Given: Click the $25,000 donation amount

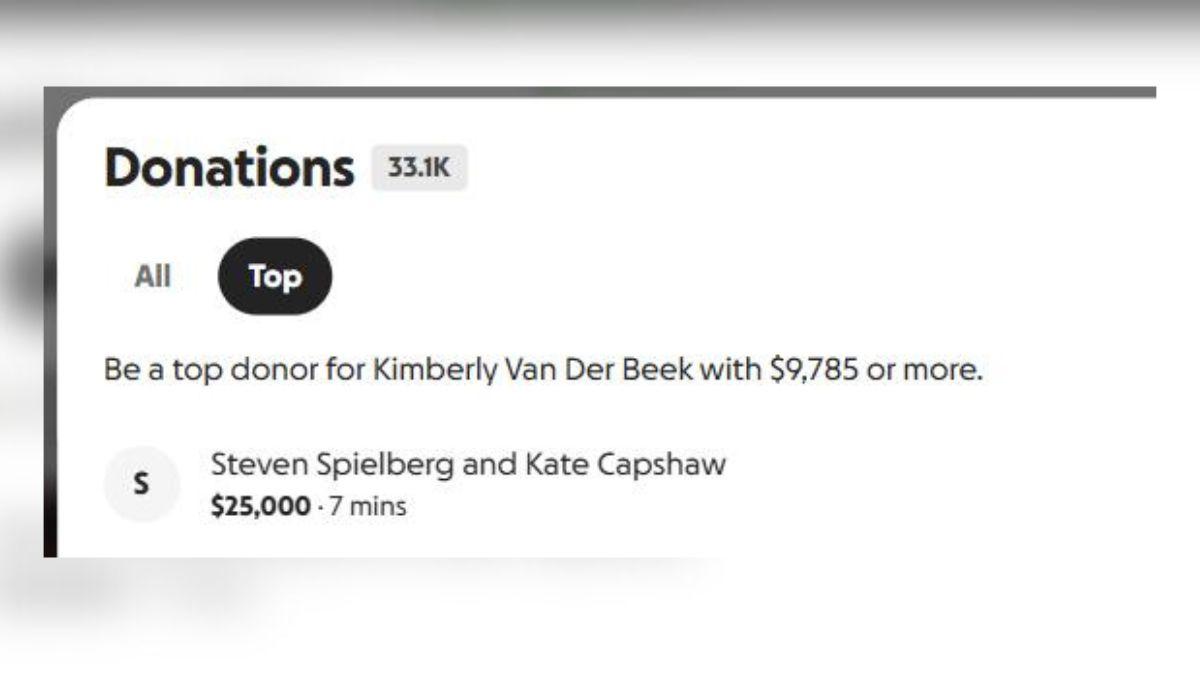Looking at the screenshot, I should (x=260, y=506).
